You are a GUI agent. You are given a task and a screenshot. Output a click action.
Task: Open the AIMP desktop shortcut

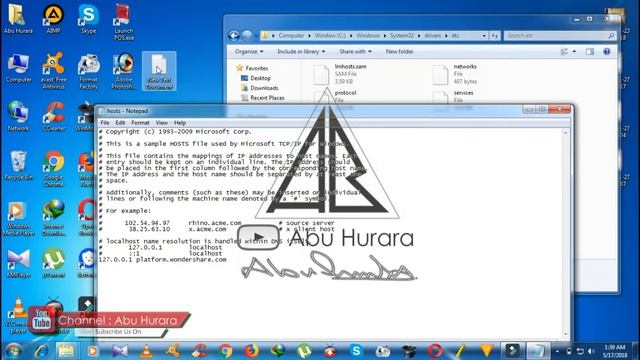(53, 19)
